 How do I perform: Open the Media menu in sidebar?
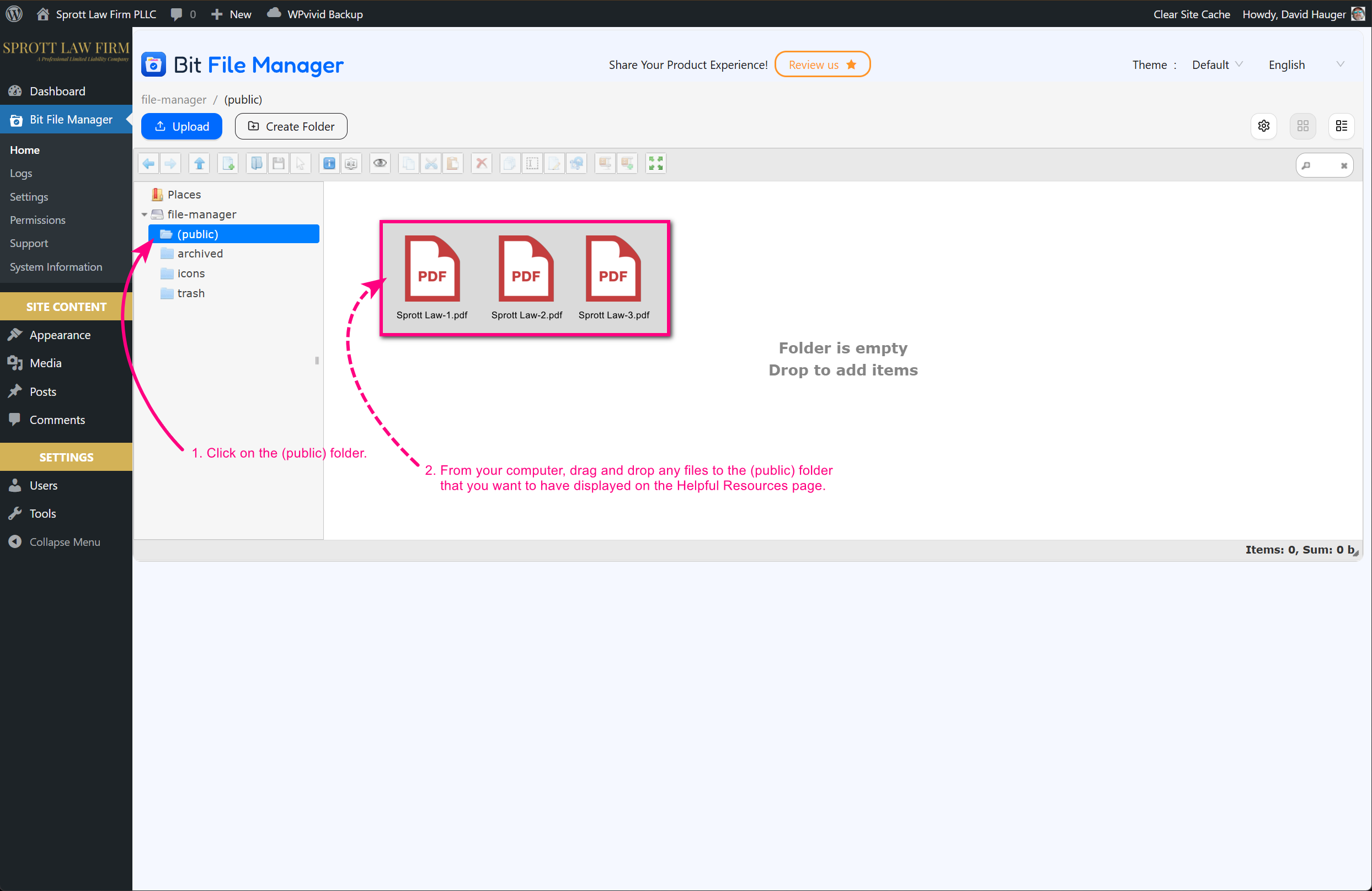tap(46, 363)
